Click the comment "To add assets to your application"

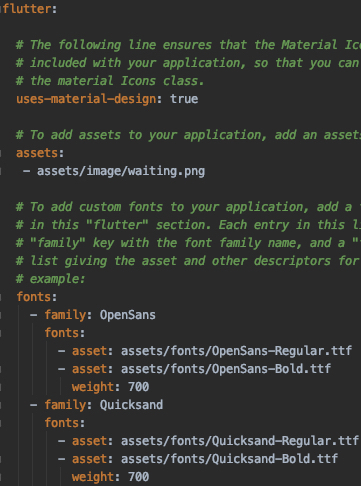pyautogui.click(x=146, y=135)
